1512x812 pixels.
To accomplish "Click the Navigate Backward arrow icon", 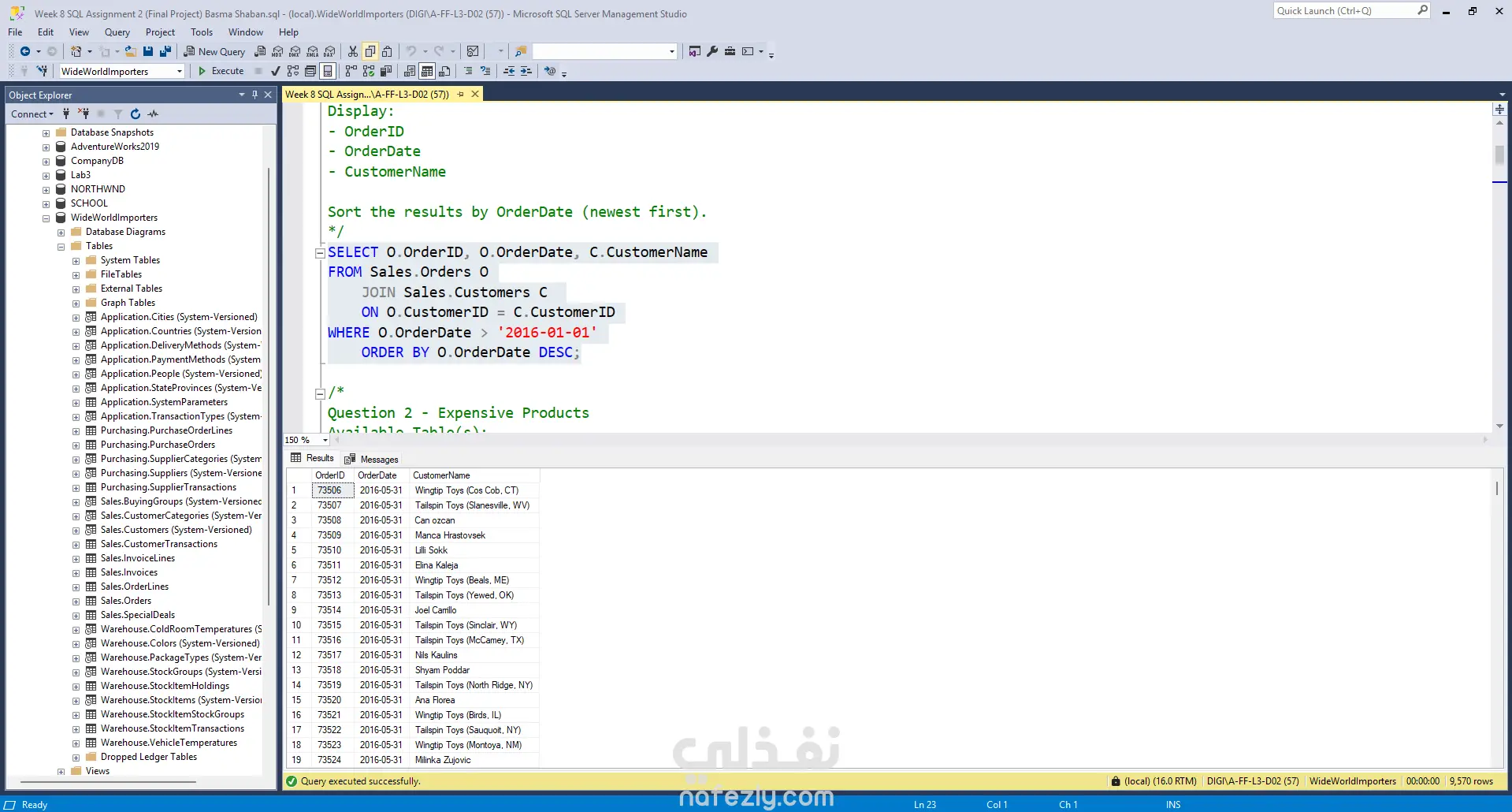I will coord(25,51).
